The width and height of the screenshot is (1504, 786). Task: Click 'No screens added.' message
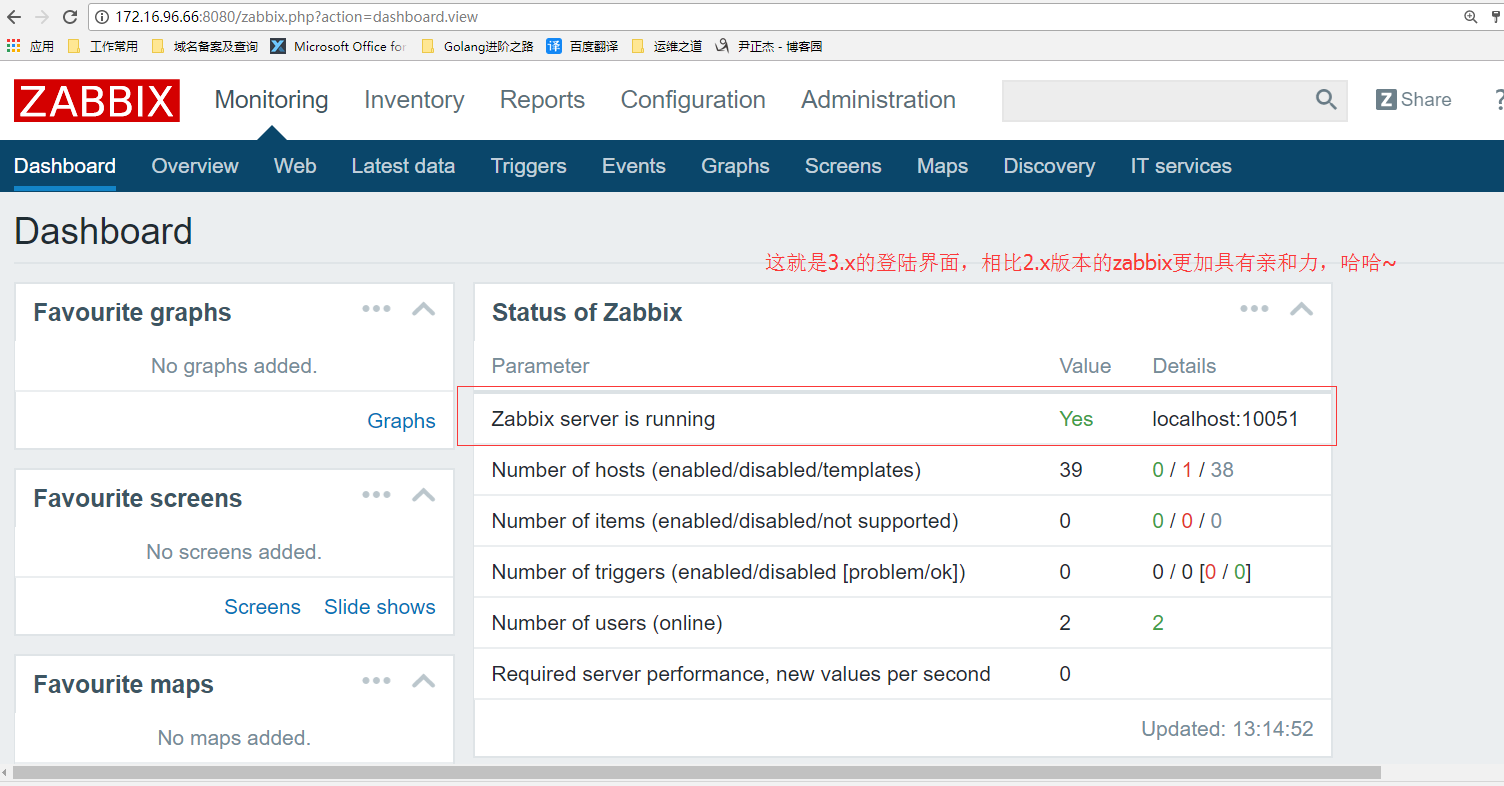point(234,552)
